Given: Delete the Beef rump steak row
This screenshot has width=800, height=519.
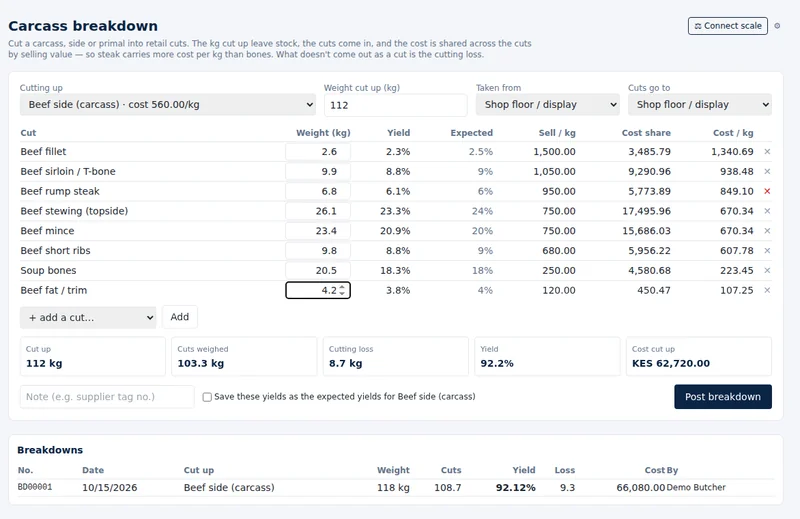Looking at the screenshot, I should [x=767, y=191].
